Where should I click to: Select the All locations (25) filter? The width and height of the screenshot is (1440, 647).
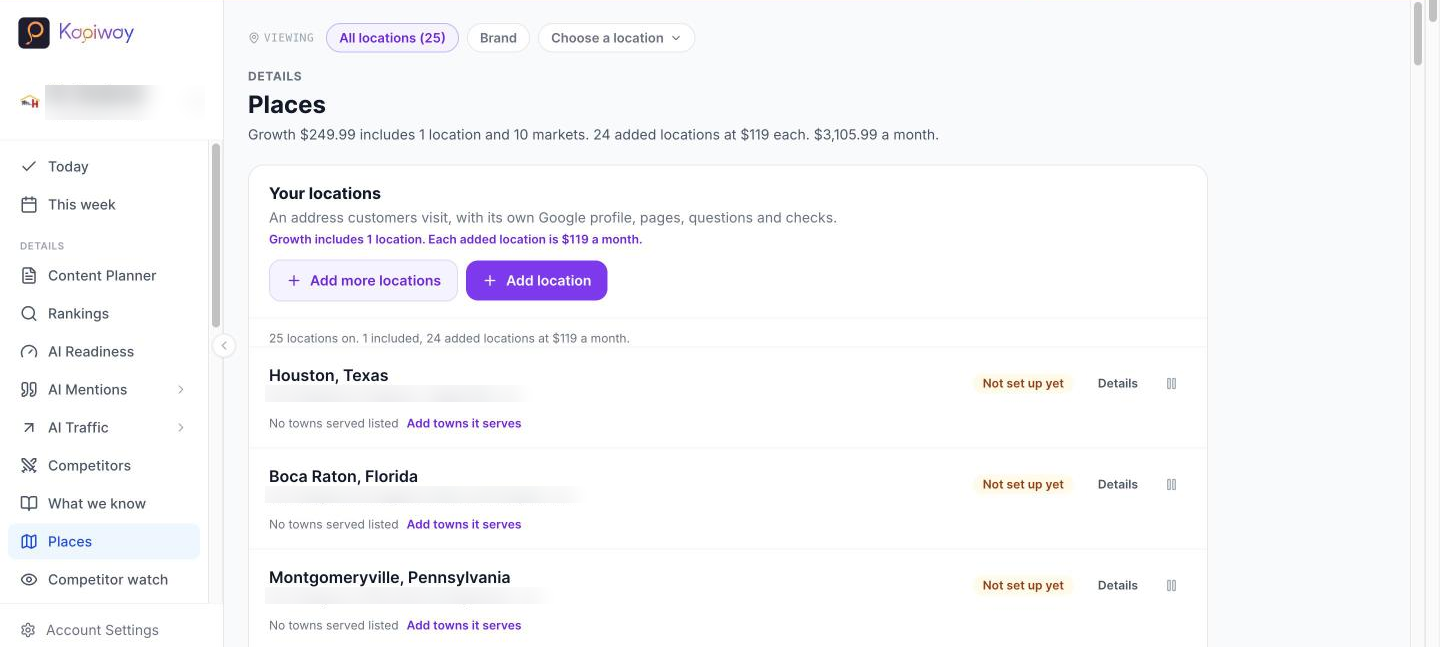click(x=392, y=38)
